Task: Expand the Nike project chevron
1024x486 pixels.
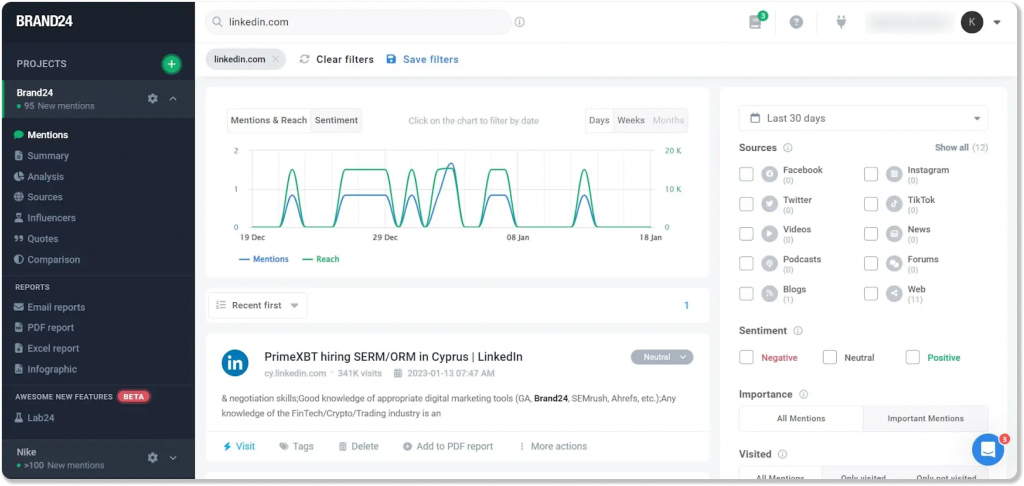Action: tap(173, 458)
